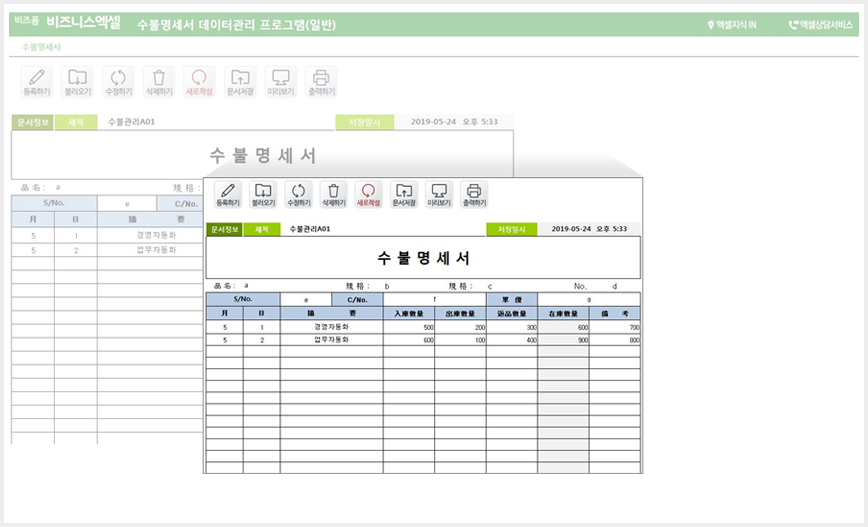The height and width of the screenshot is (527, 868).
Task: Click the 수정하기 arrows icon in the front panel
Action: point(298,194)
